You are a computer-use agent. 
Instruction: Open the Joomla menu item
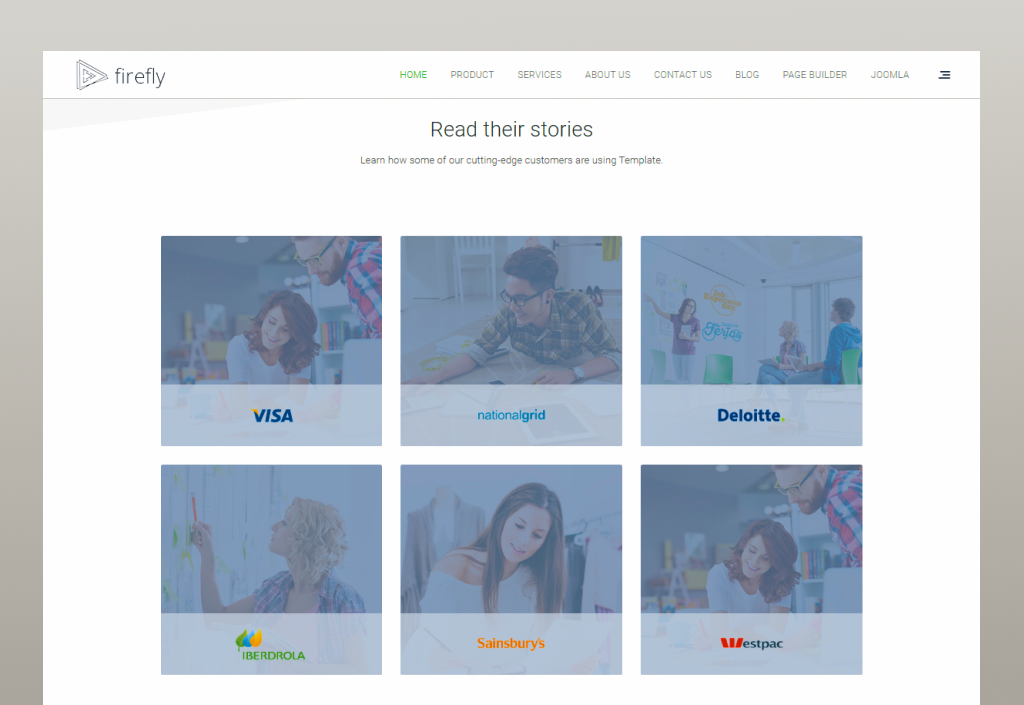(890, 75)
